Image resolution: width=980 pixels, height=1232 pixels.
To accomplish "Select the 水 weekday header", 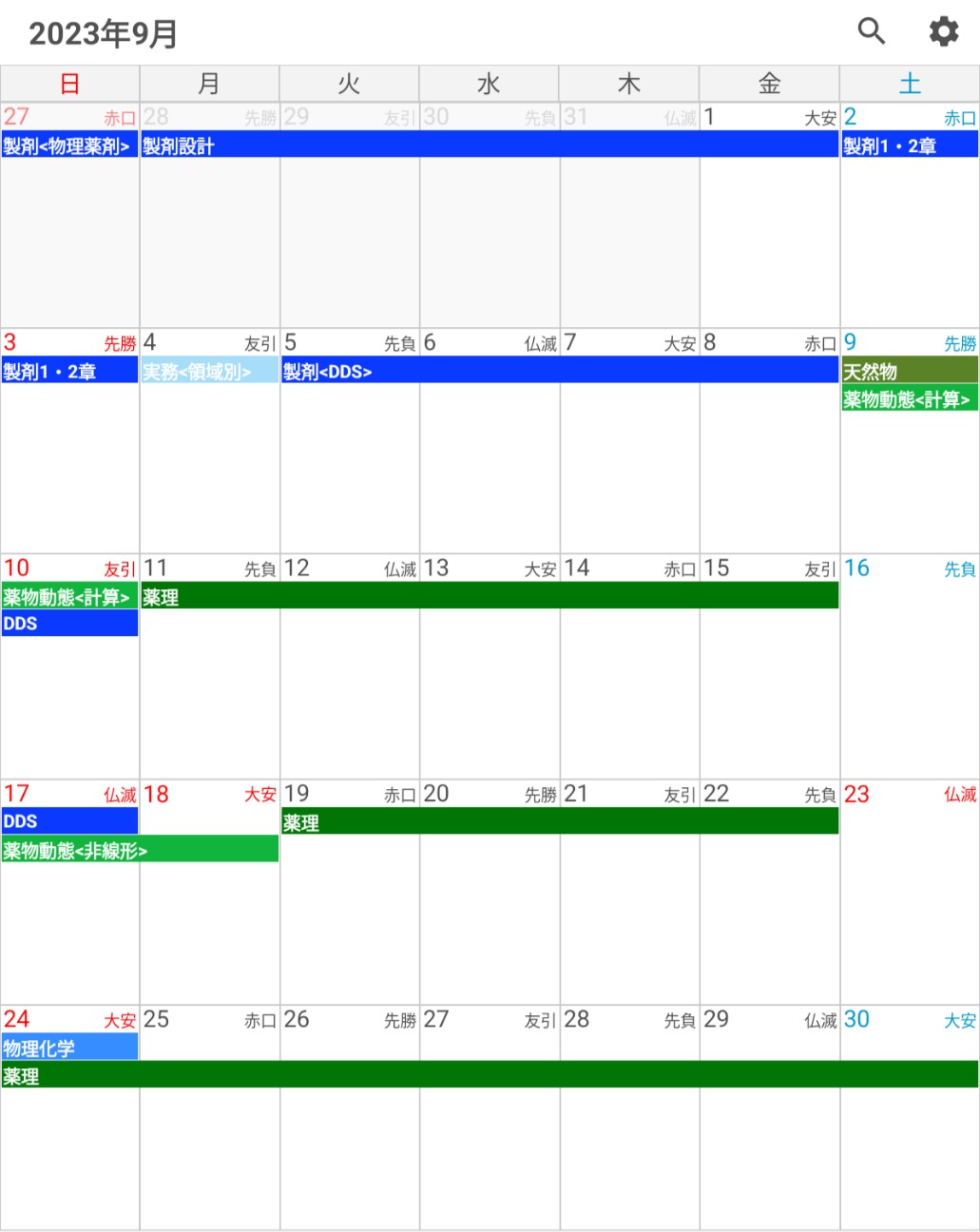I will click(x=489, y=84).
